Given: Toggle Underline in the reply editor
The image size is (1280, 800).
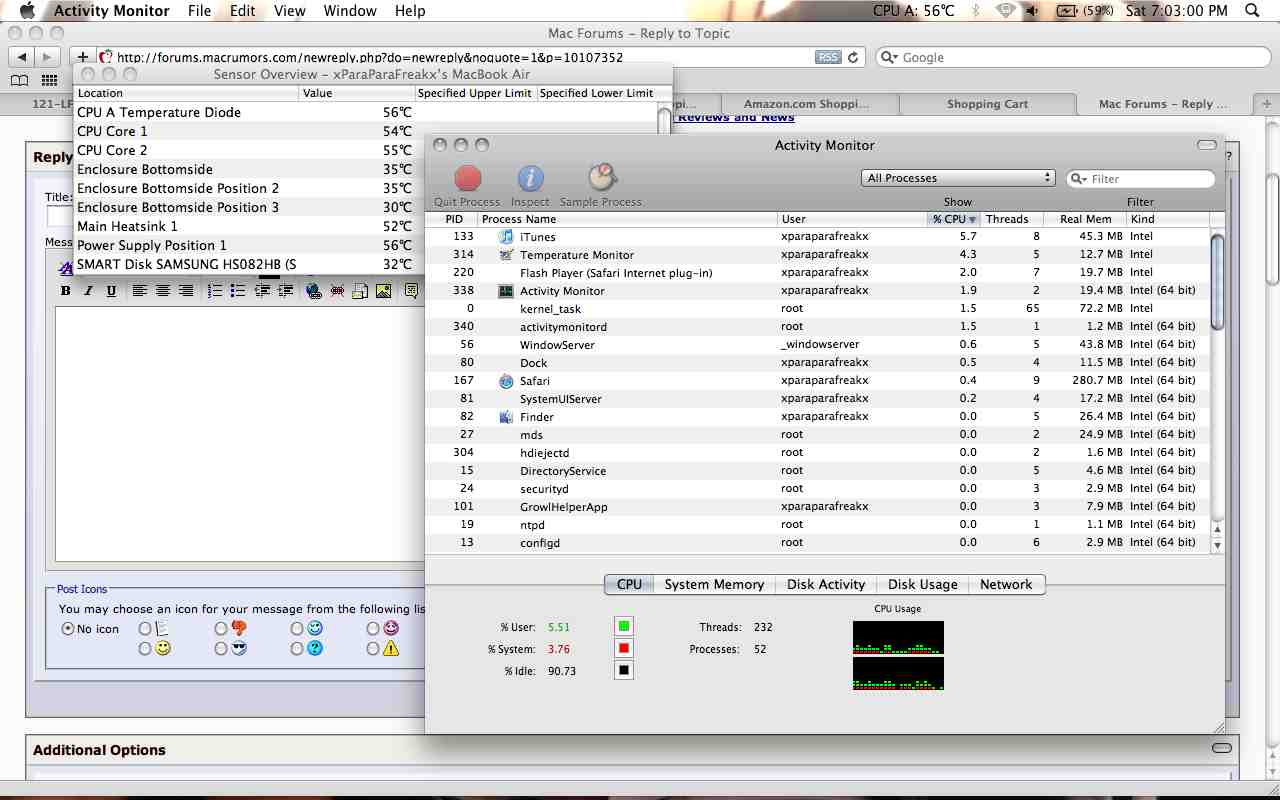Looking at the screenshot, I should [x=111, y=291].
